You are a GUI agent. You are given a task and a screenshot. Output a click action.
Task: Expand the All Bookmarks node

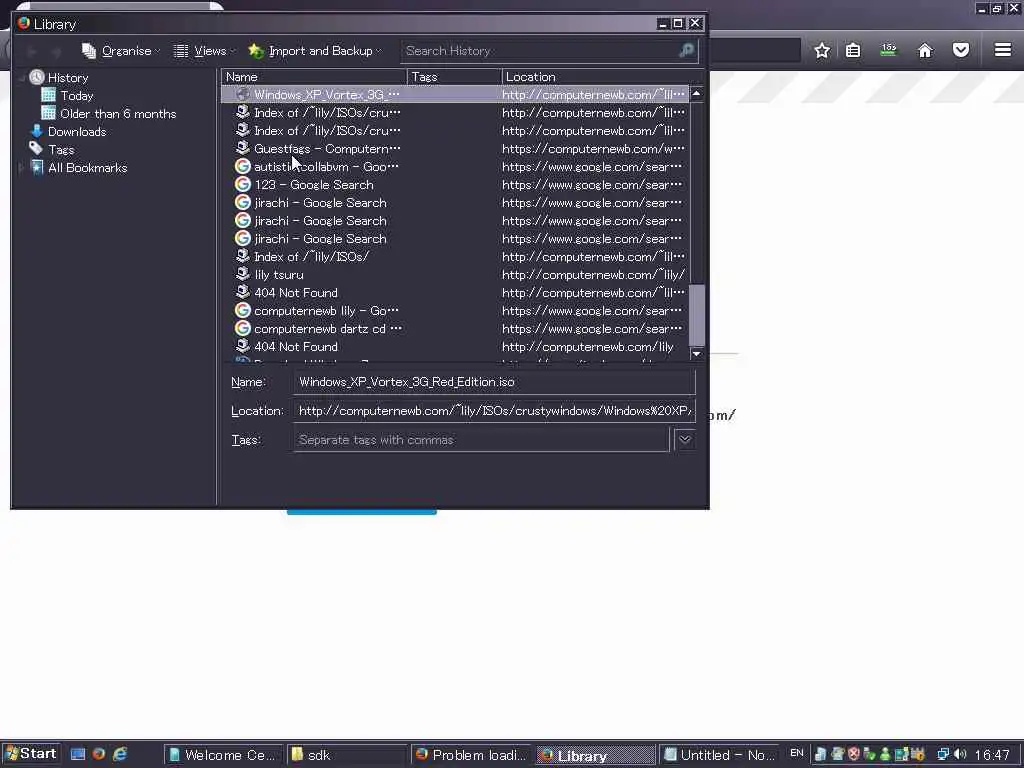[x=22, y=168]
